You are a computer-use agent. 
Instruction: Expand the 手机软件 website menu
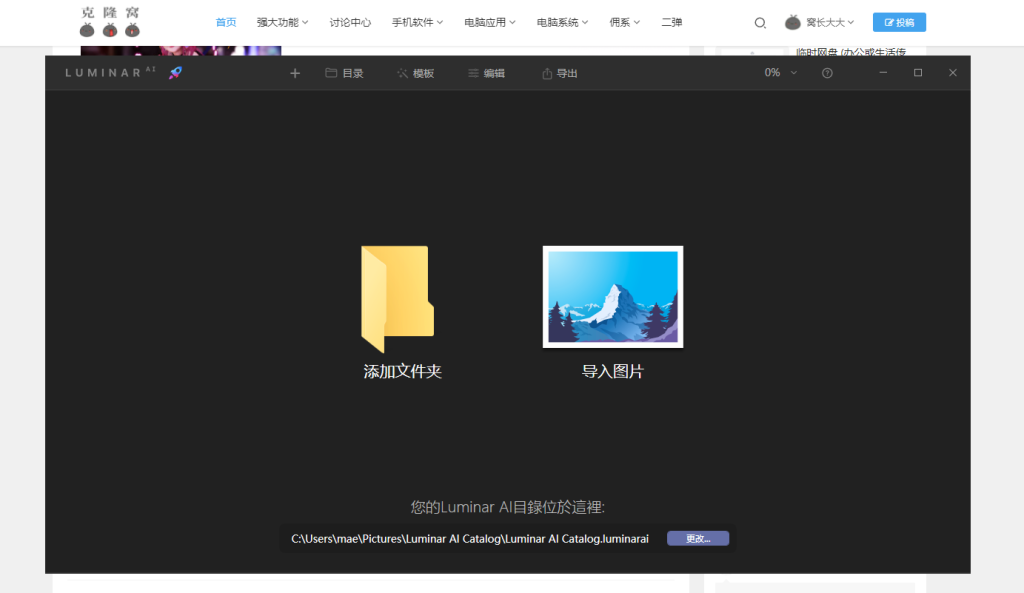[x=417, y=22]
